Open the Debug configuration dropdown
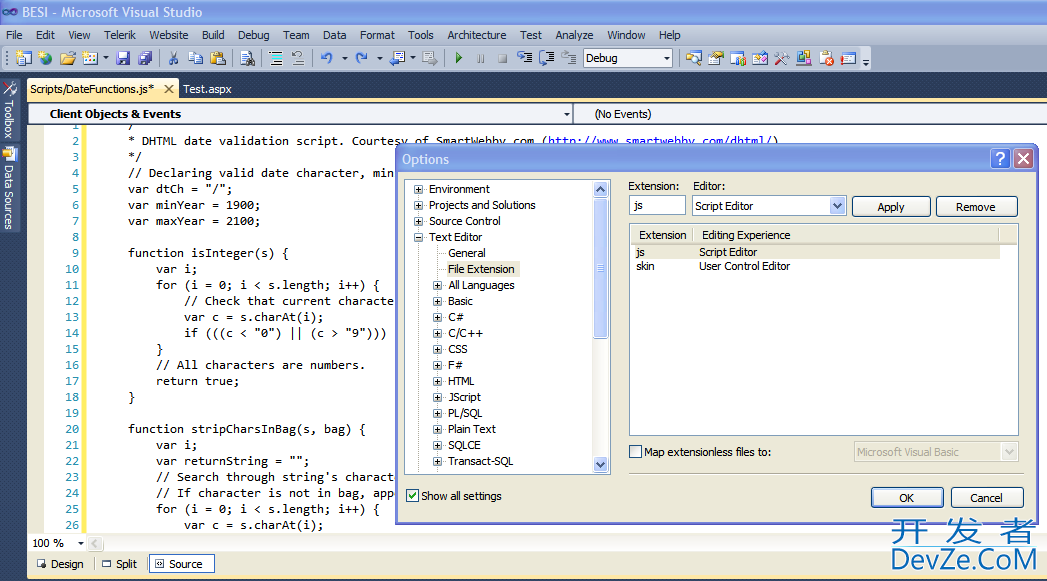The image size is (1047, 581). coord(667,59)
